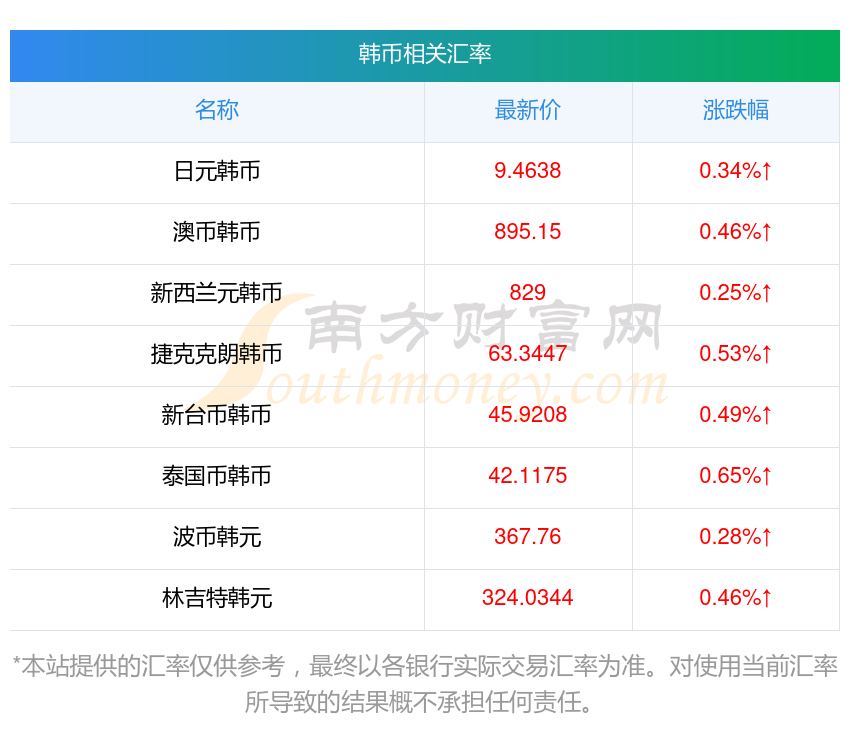Click the 0.53%↑ change value

click(735, 354)
